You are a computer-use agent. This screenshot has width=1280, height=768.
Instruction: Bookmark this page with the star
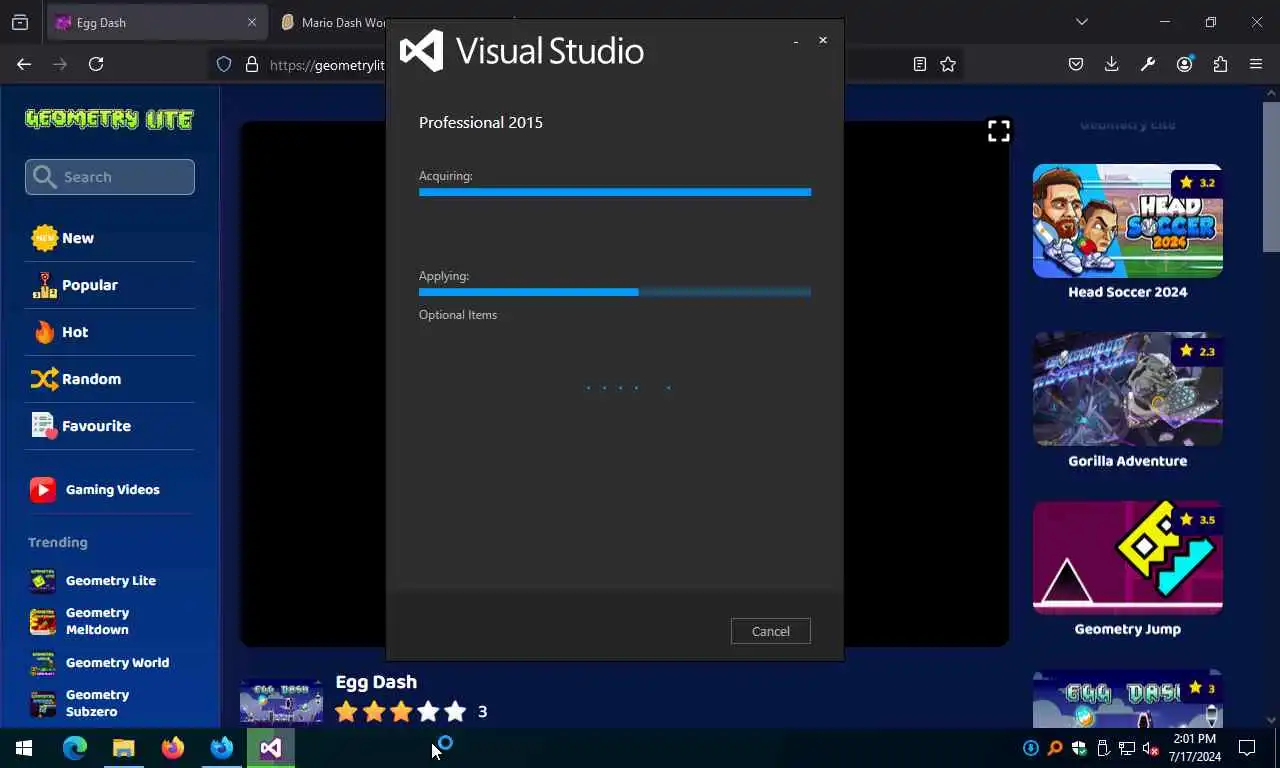pyautogui.click(x=948, y=64)
